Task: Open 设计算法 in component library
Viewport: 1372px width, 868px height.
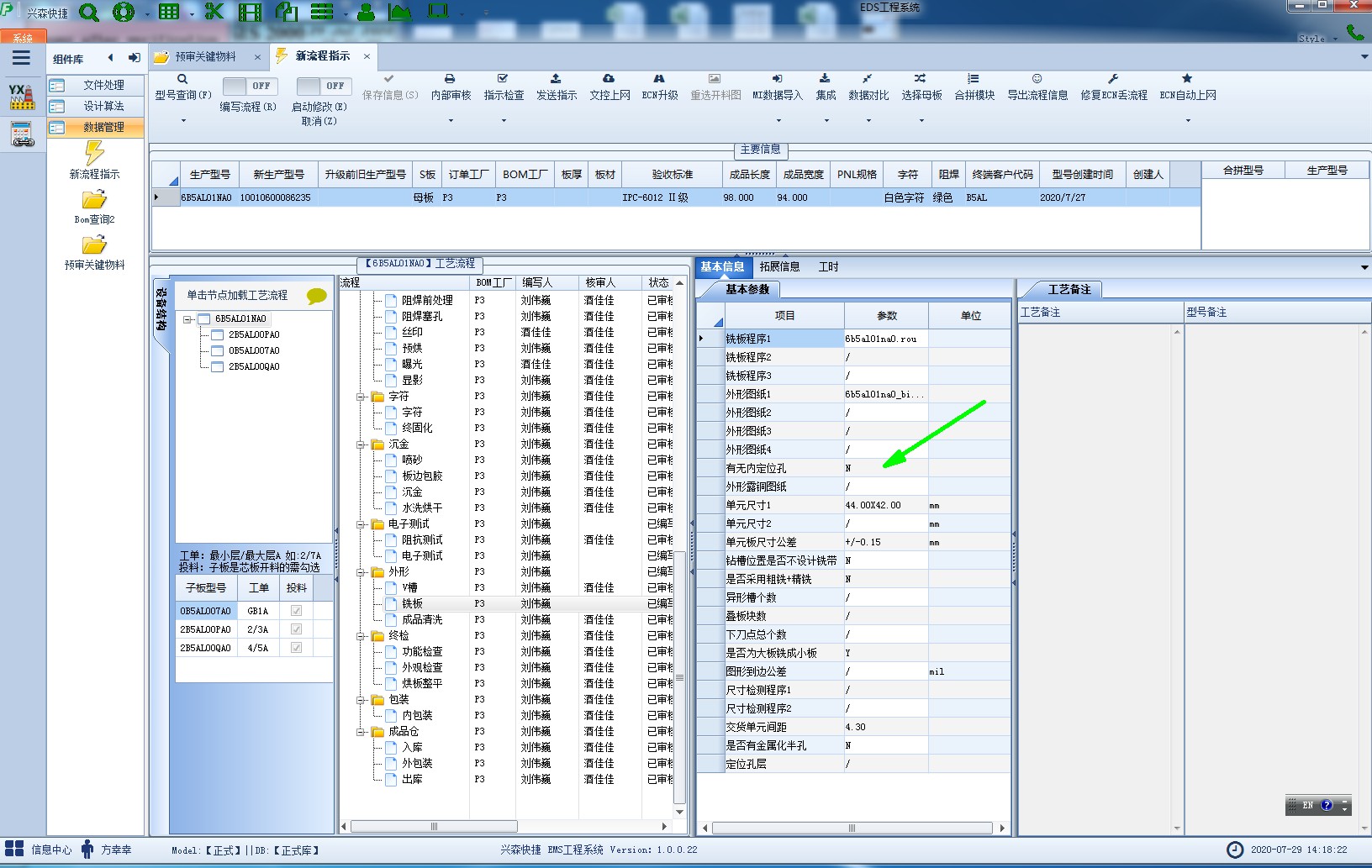Action: pos(96,106)
